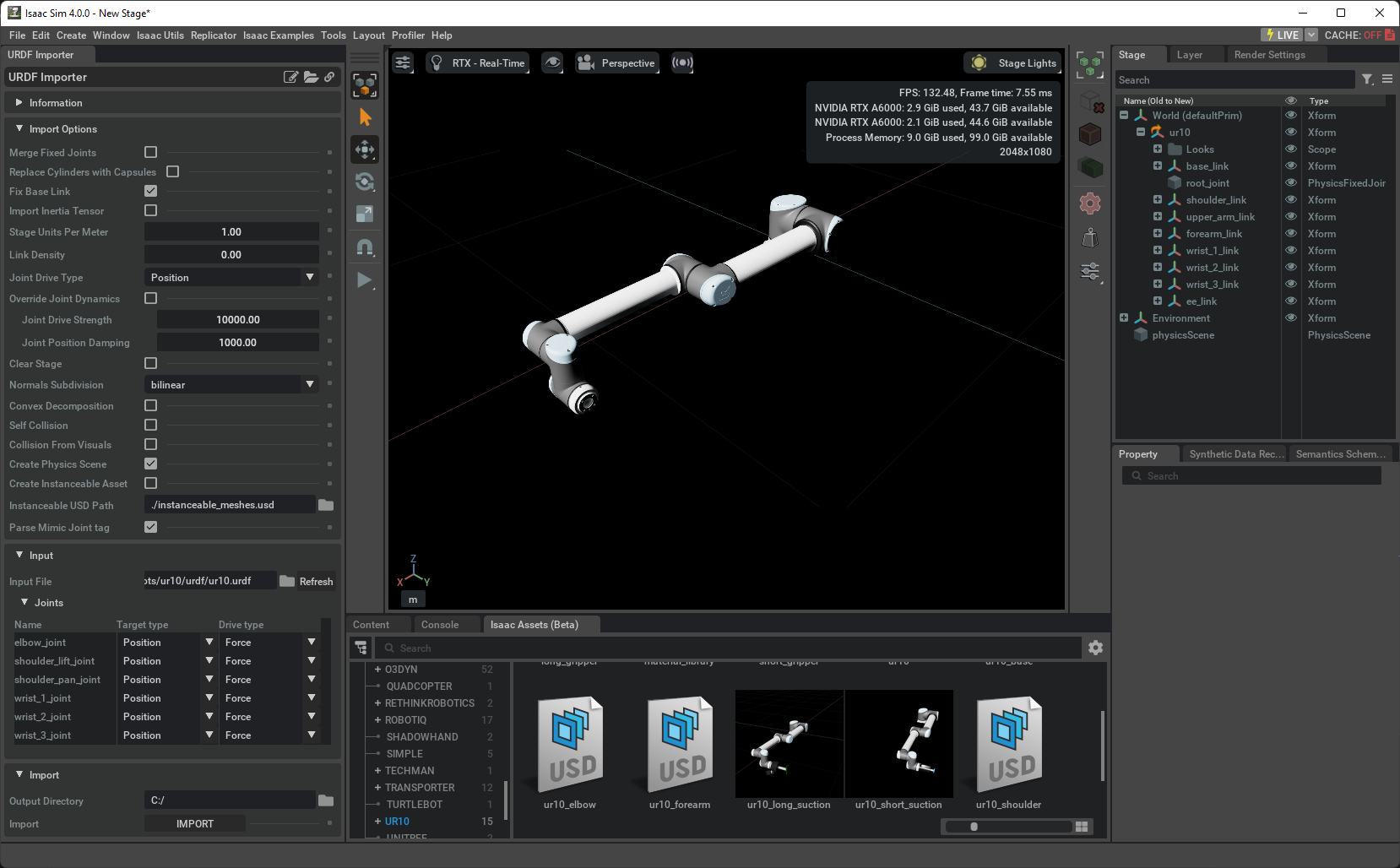Activate the Scale tool
Screen dimensions: 1400x868
[365, 214]
